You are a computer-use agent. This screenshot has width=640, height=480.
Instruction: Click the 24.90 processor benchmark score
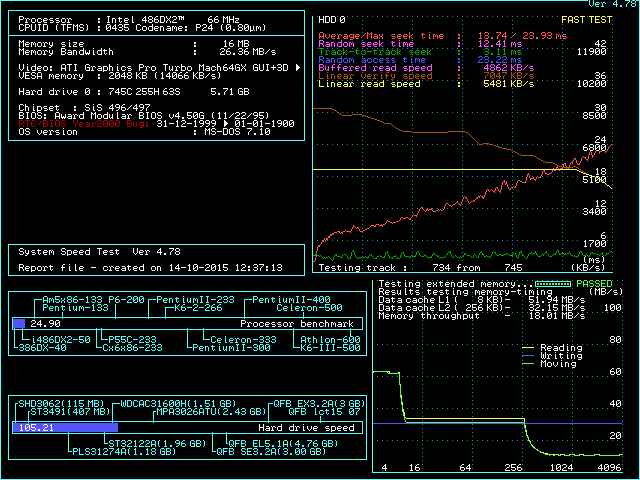coord(45,324)
